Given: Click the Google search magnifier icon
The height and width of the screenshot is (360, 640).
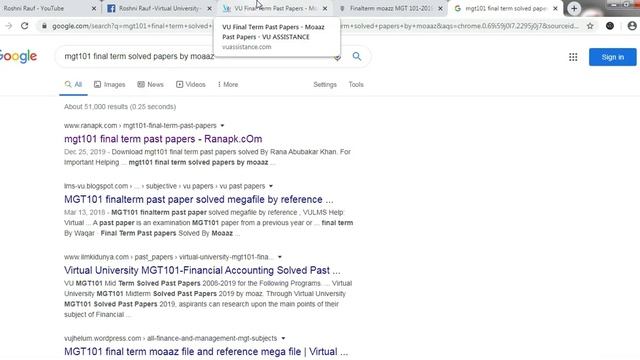Looking at the screenshot, I should click(x=357, y=56).
